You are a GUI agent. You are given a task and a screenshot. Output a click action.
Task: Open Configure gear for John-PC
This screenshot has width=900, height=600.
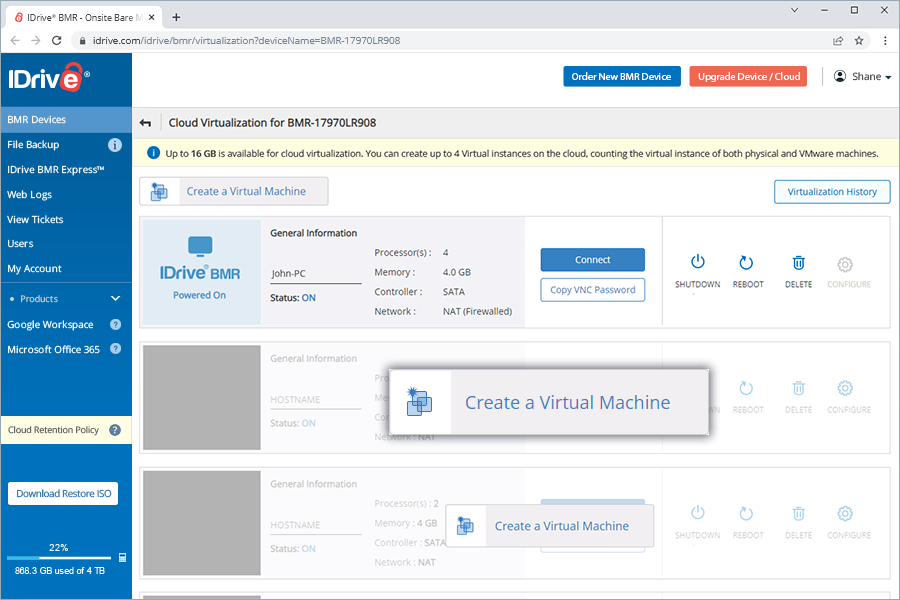tap(845, 264)
